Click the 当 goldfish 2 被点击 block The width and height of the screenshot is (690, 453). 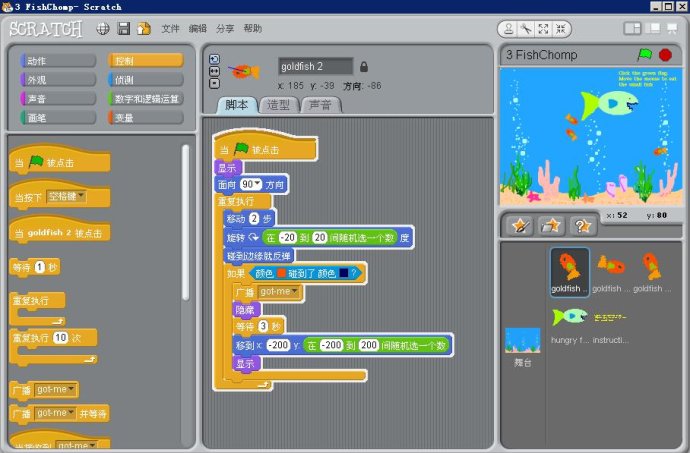click(59, 229)
